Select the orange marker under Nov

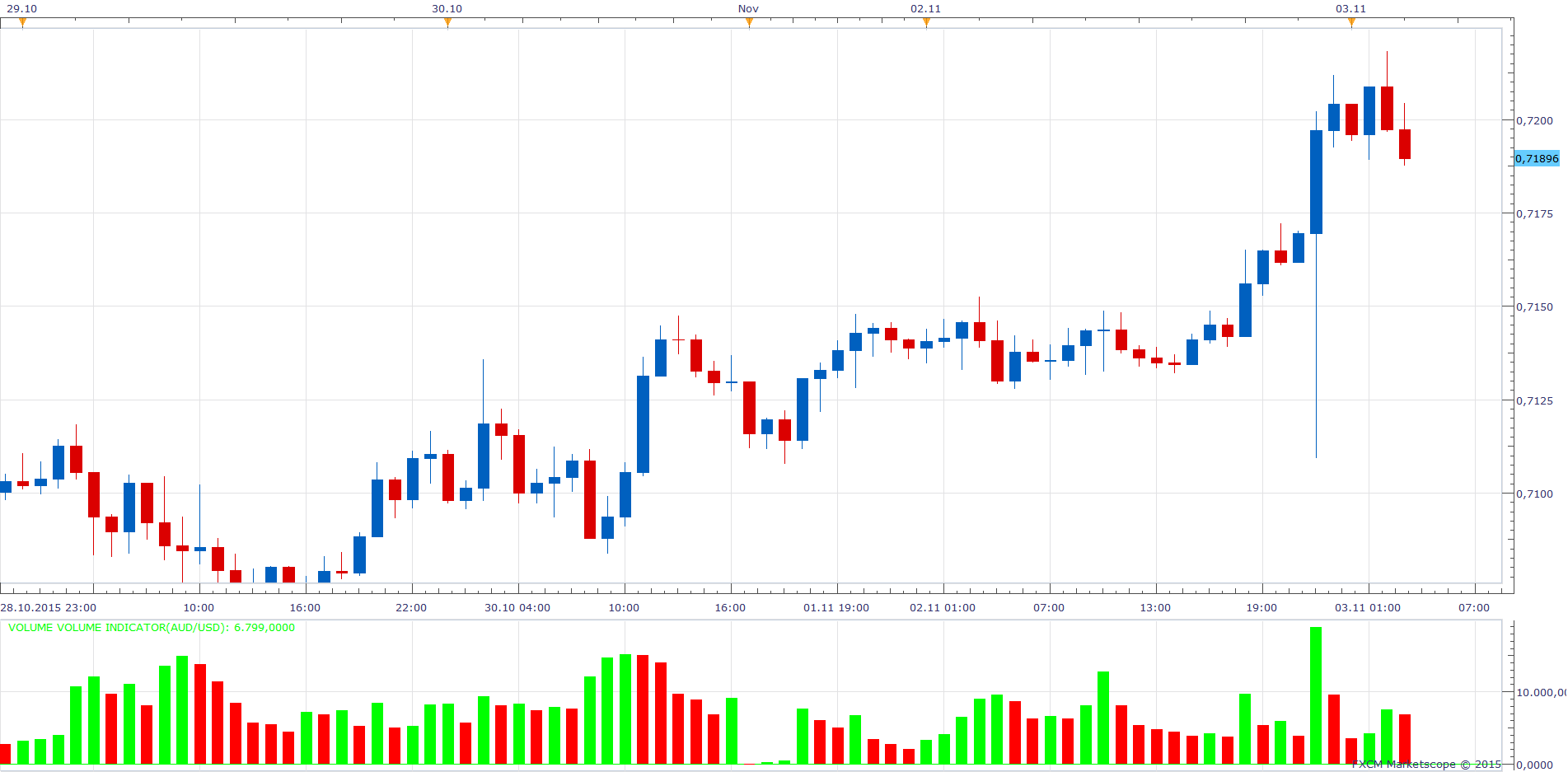point(749,22)
